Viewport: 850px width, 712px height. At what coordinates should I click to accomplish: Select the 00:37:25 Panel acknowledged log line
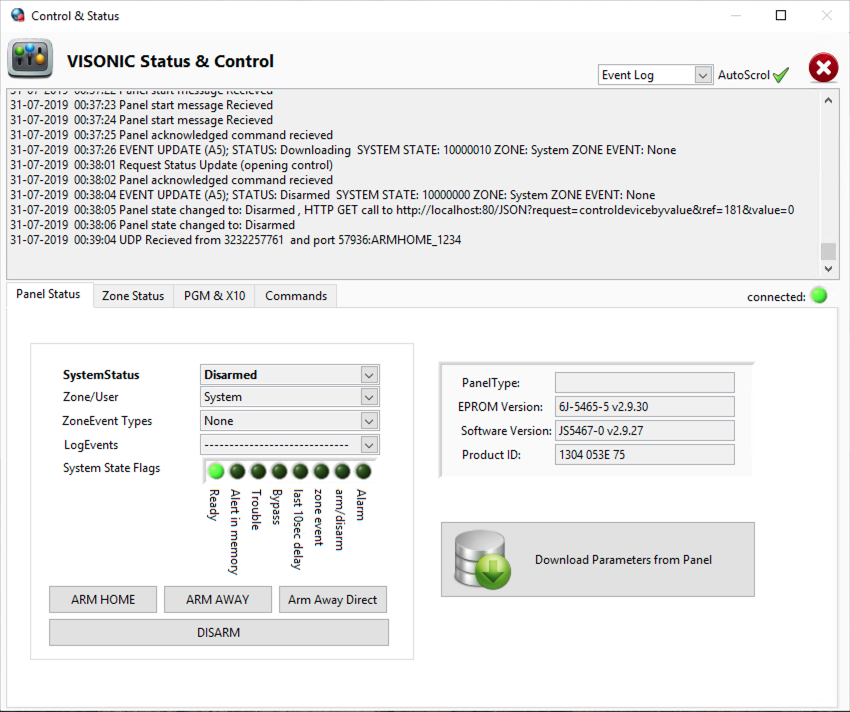171,135
